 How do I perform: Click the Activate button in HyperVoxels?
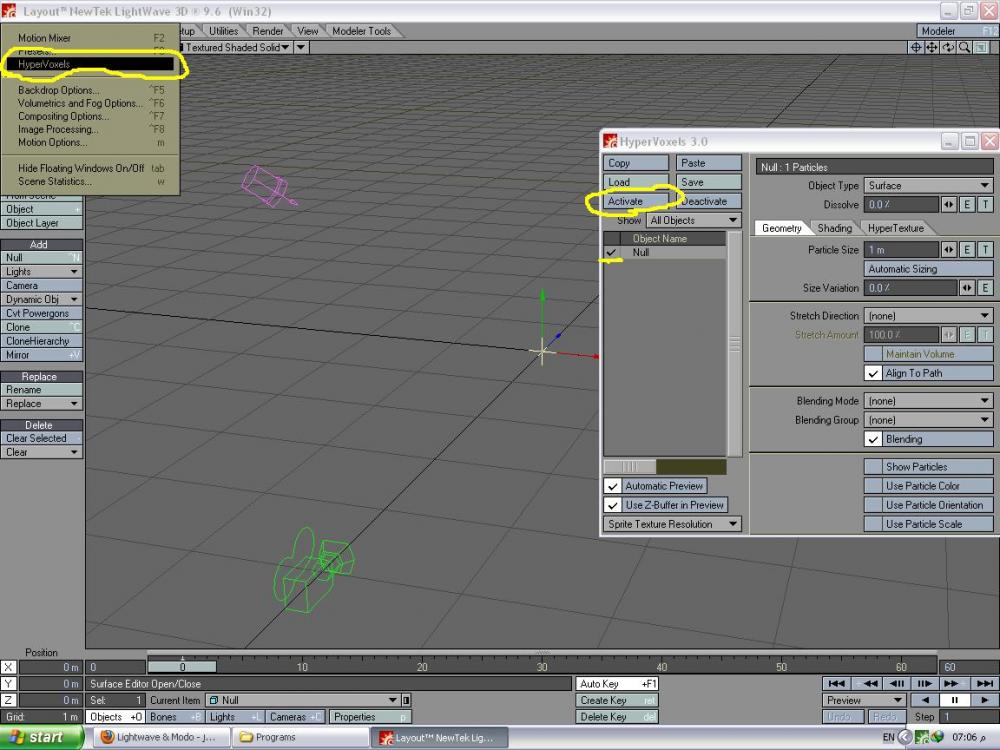coord(636,202)
